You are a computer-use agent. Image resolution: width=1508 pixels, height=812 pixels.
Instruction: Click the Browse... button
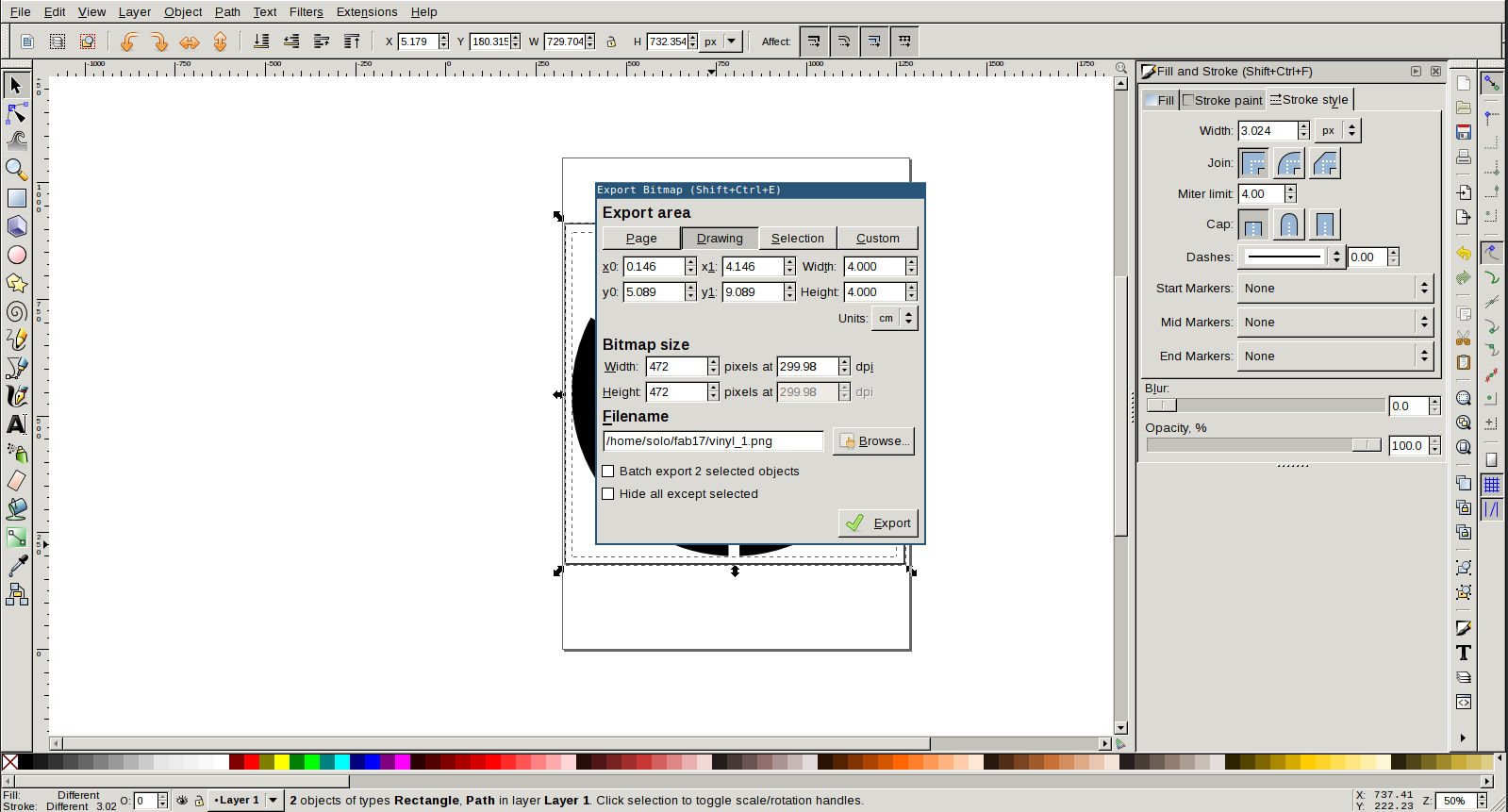(x=873, y=441)
